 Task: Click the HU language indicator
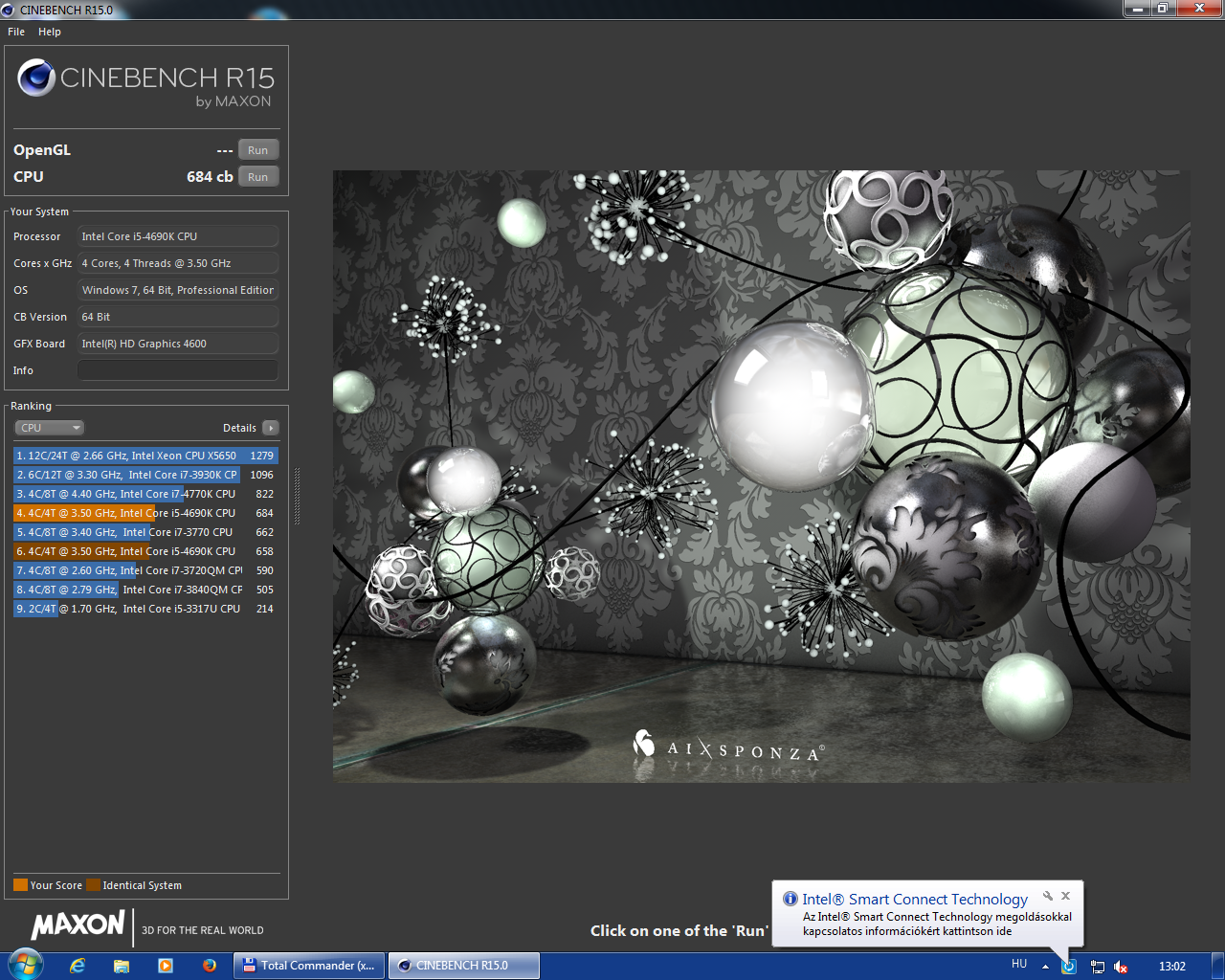point(1019,964)
